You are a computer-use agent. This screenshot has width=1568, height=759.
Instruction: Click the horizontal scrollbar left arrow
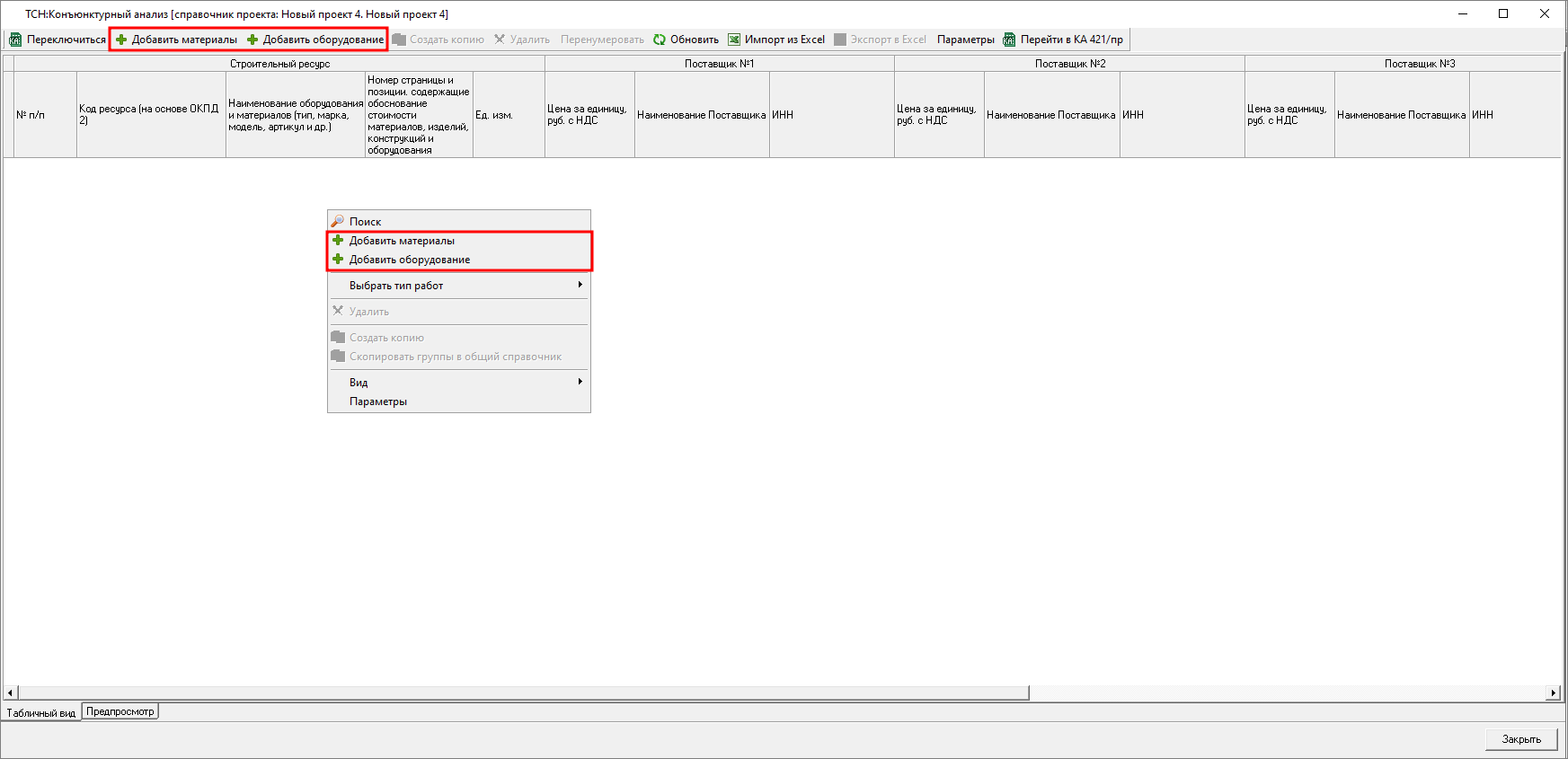[10, 693]
